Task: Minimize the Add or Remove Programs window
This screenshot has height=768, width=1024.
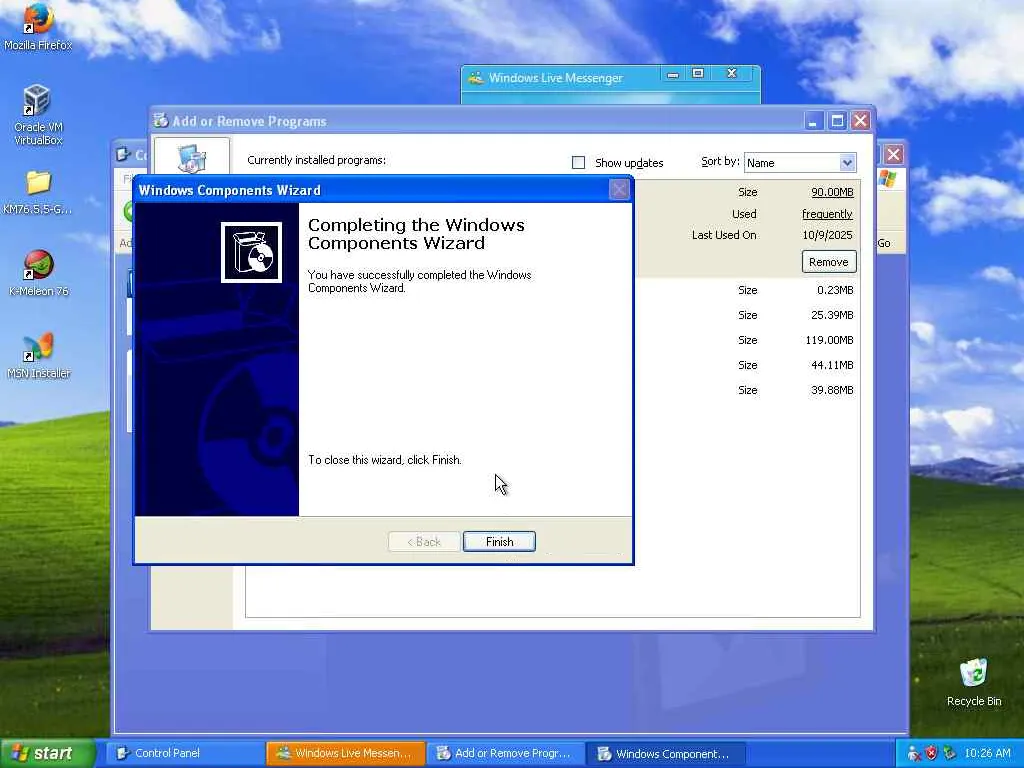Action: (x=813, y=121)
